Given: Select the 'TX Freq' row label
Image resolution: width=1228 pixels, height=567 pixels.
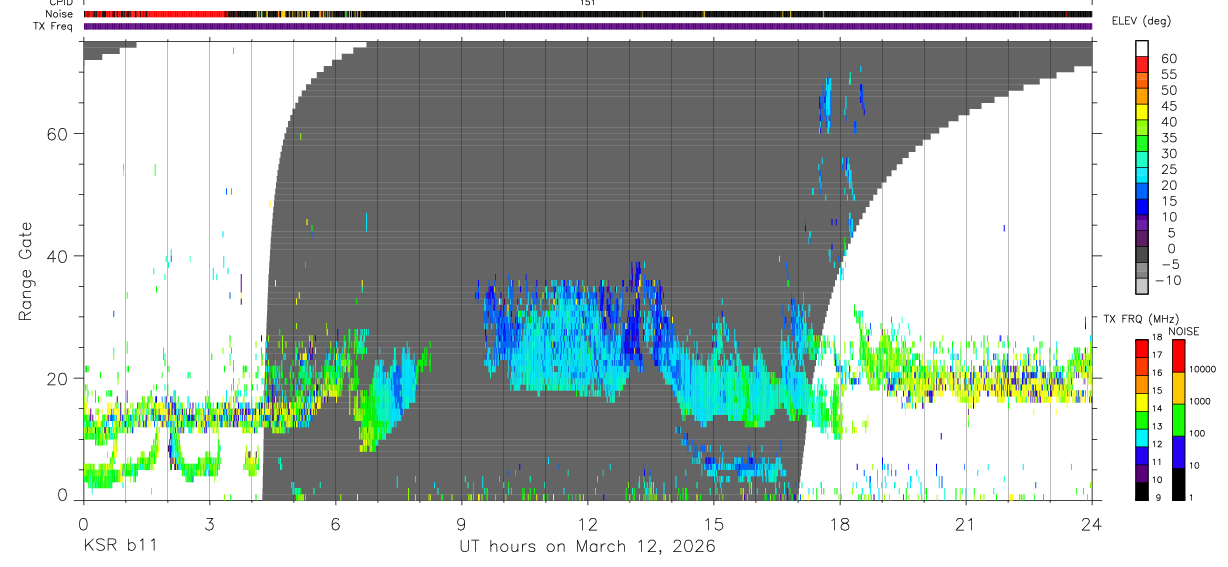Looking at the screenshot, I should pos(55,26).
